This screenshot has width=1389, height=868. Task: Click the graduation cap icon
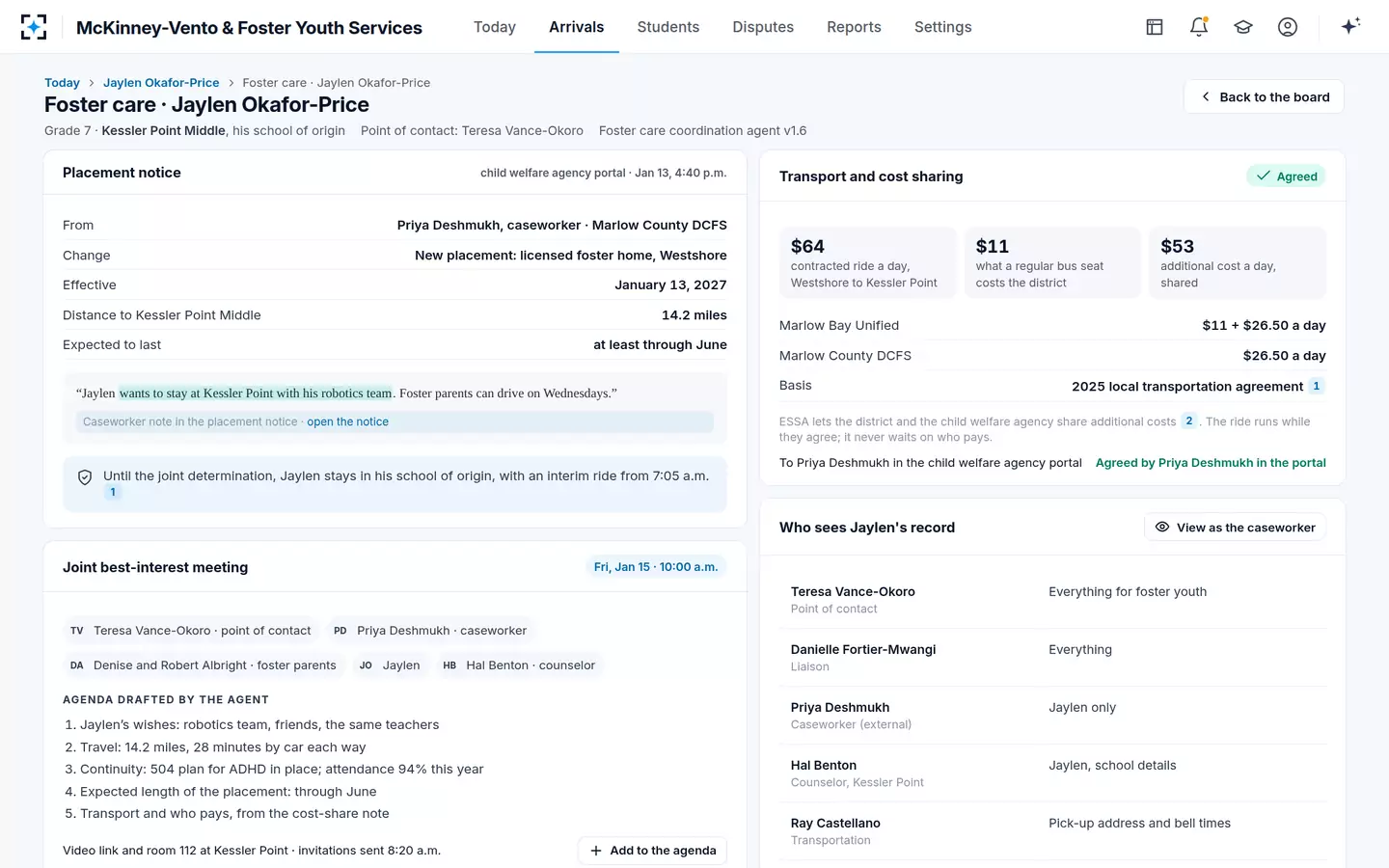click(1243, 27)
